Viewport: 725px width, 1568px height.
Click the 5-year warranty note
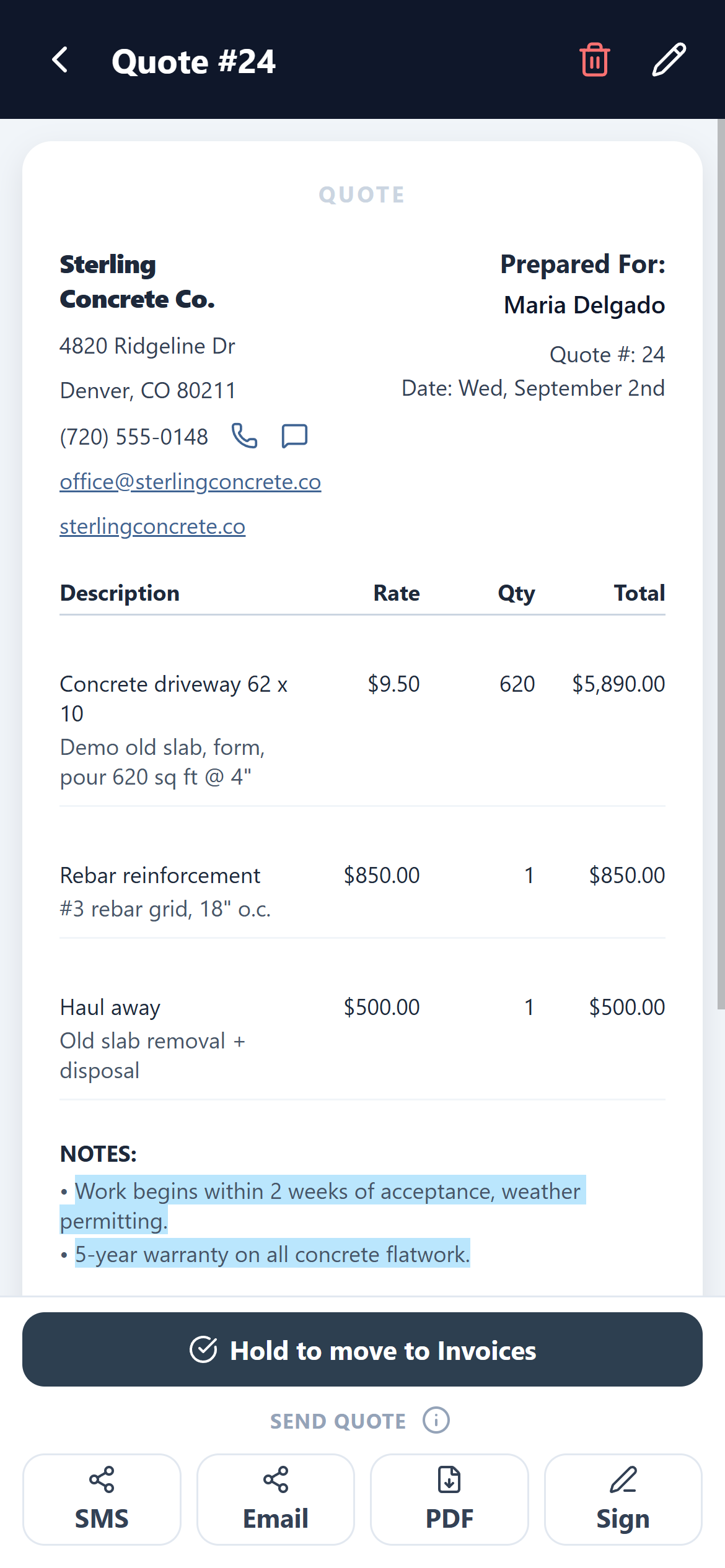pos(273,1254)
